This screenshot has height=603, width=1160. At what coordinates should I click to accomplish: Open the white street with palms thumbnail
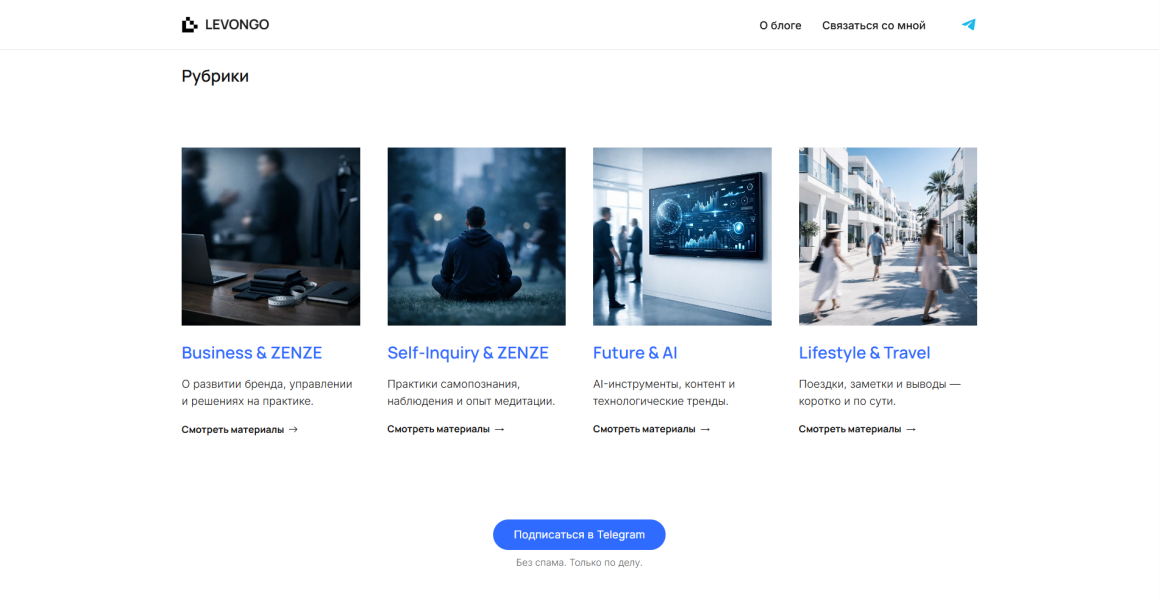pos(887,236)
